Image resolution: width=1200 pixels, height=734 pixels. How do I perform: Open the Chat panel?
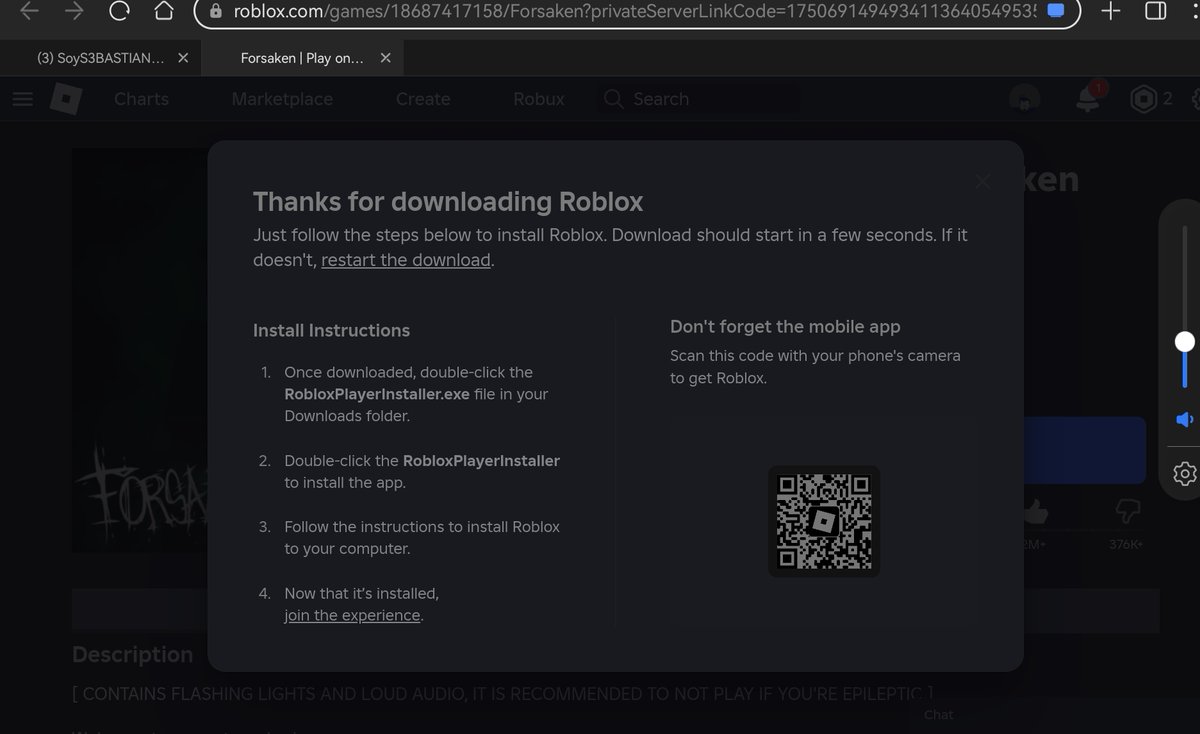tap(938, 714)
